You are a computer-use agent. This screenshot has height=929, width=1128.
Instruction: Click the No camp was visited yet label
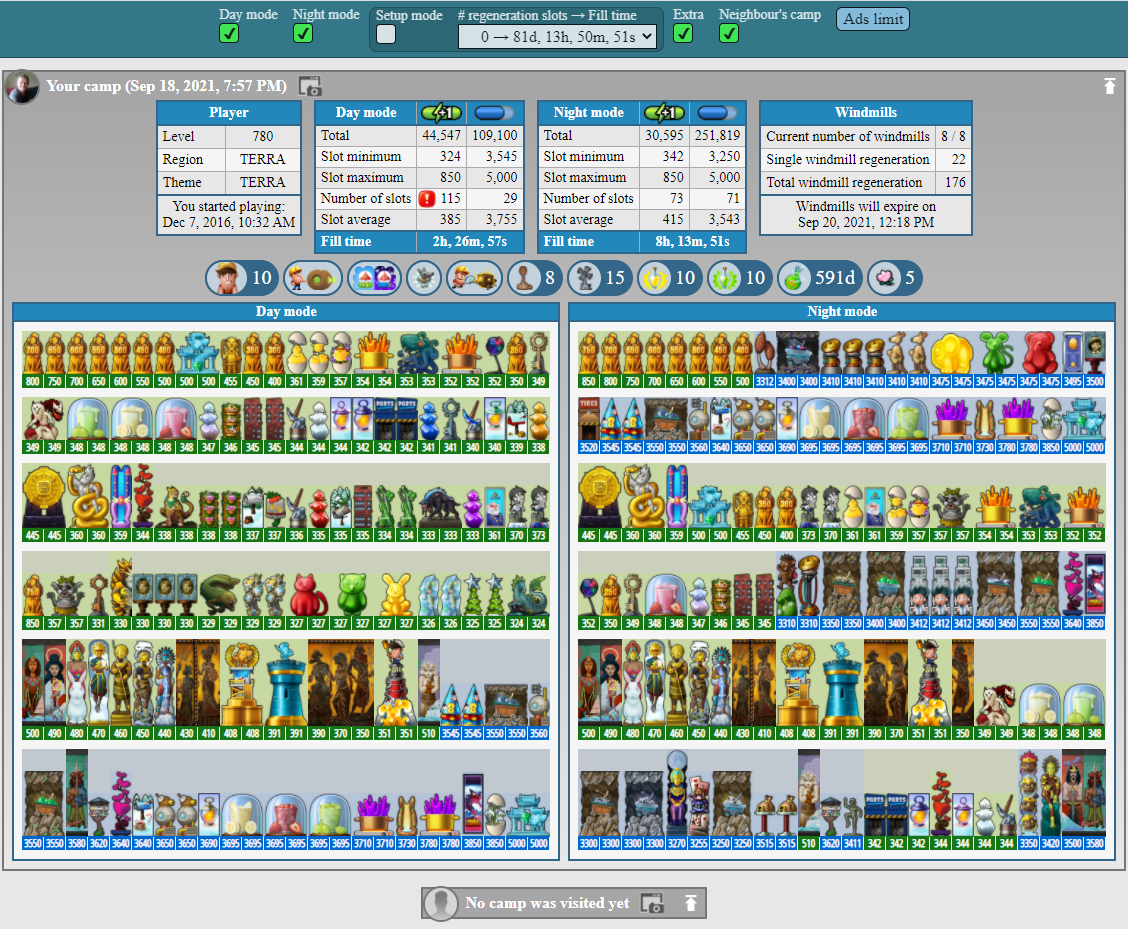coord(547,903)
